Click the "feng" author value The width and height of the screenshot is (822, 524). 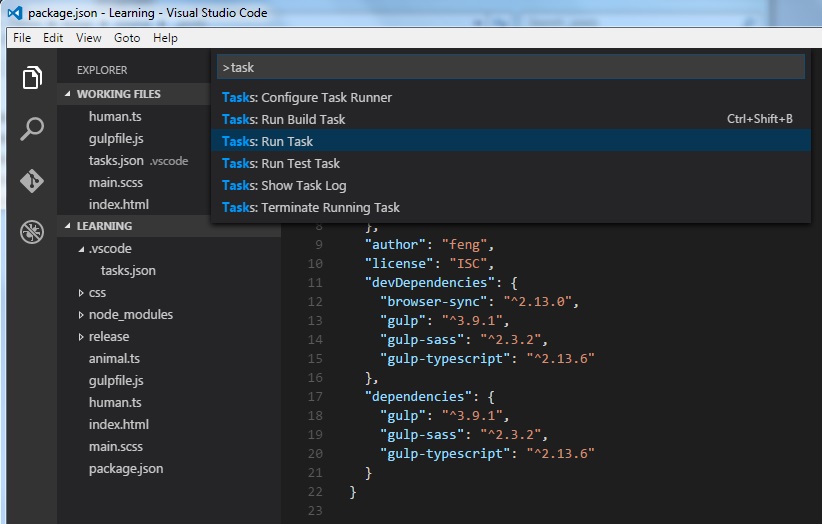(464, 244)
